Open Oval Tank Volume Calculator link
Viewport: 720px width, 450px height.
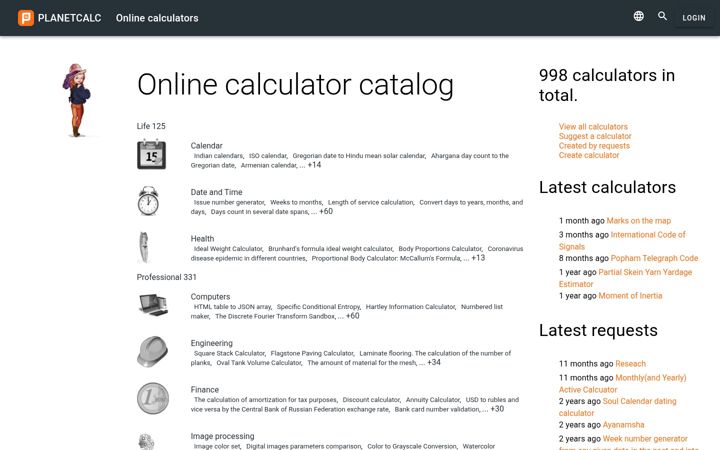click(259, 363)
